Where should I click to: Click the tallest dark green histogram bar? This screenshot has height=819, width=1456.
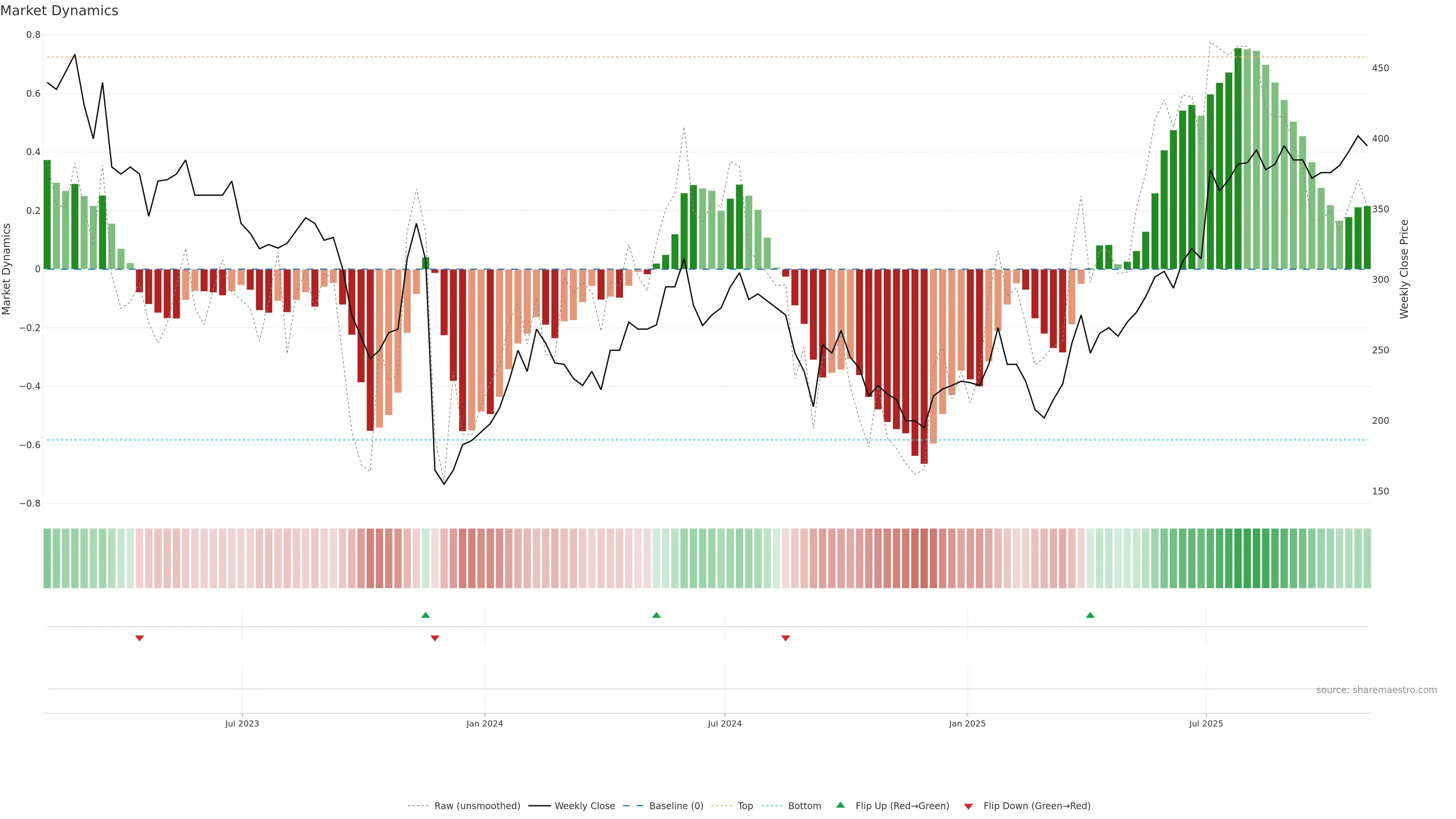[x=1238, y=158]
